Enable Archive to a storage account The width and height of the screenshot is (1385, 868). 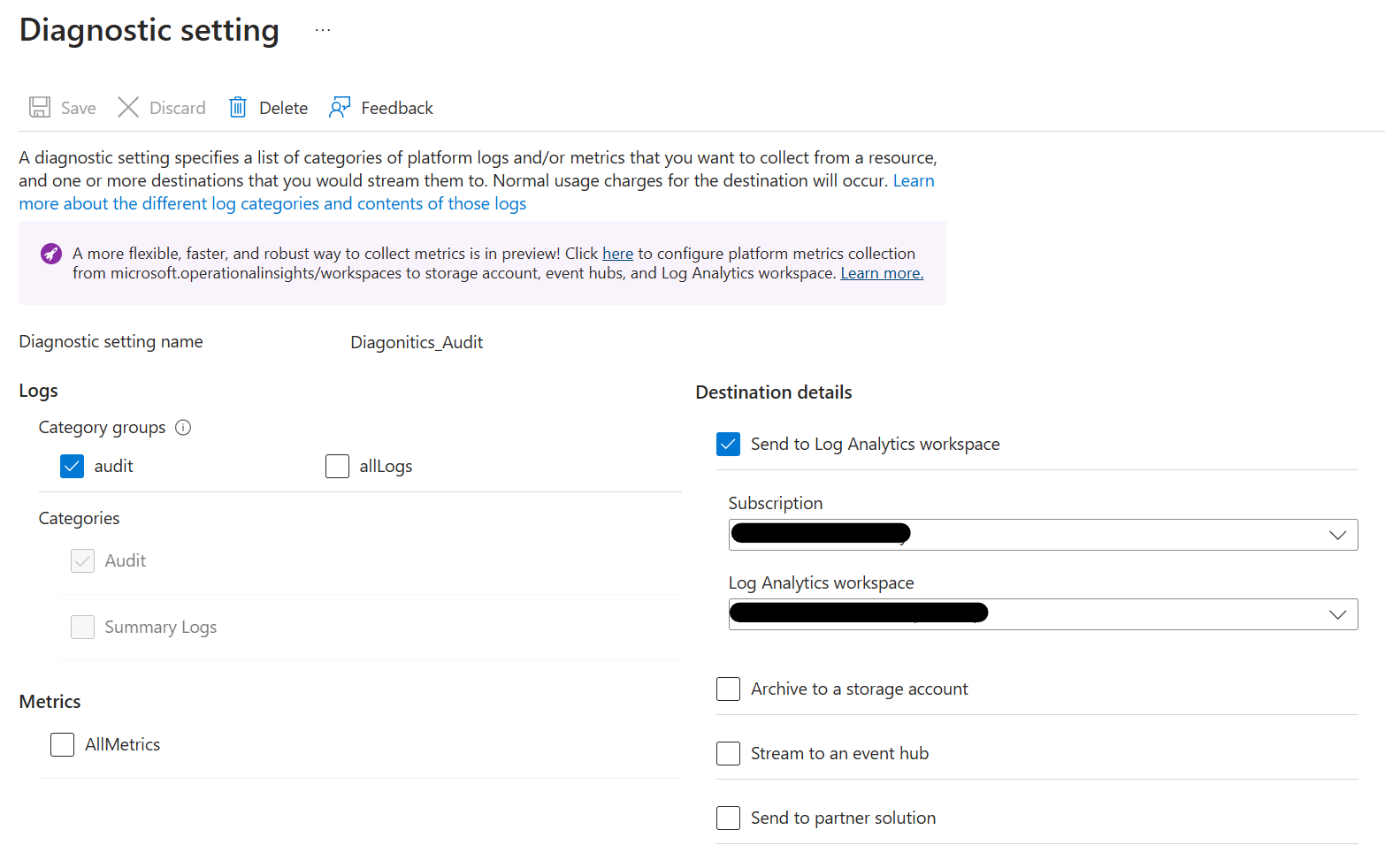[x=728, y=689]
